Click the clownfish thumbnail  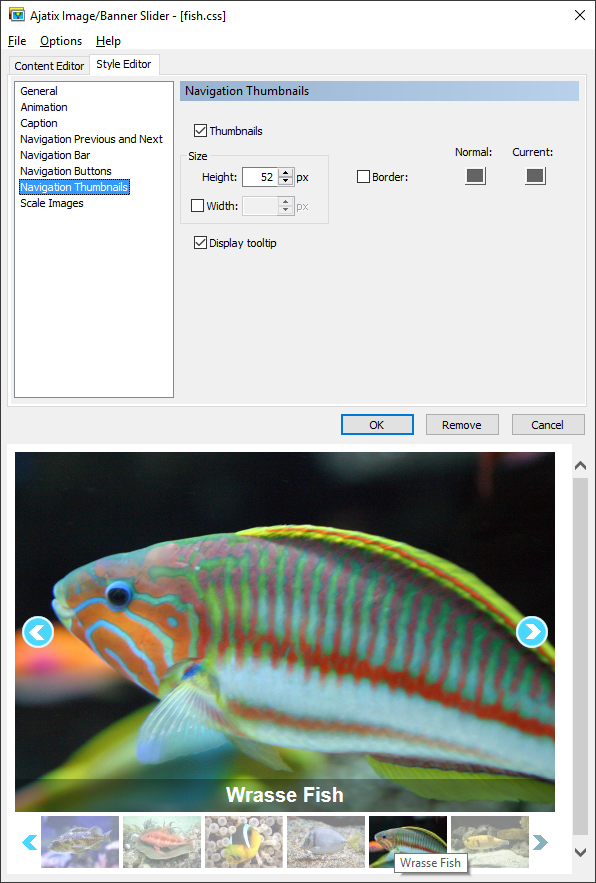244,842
